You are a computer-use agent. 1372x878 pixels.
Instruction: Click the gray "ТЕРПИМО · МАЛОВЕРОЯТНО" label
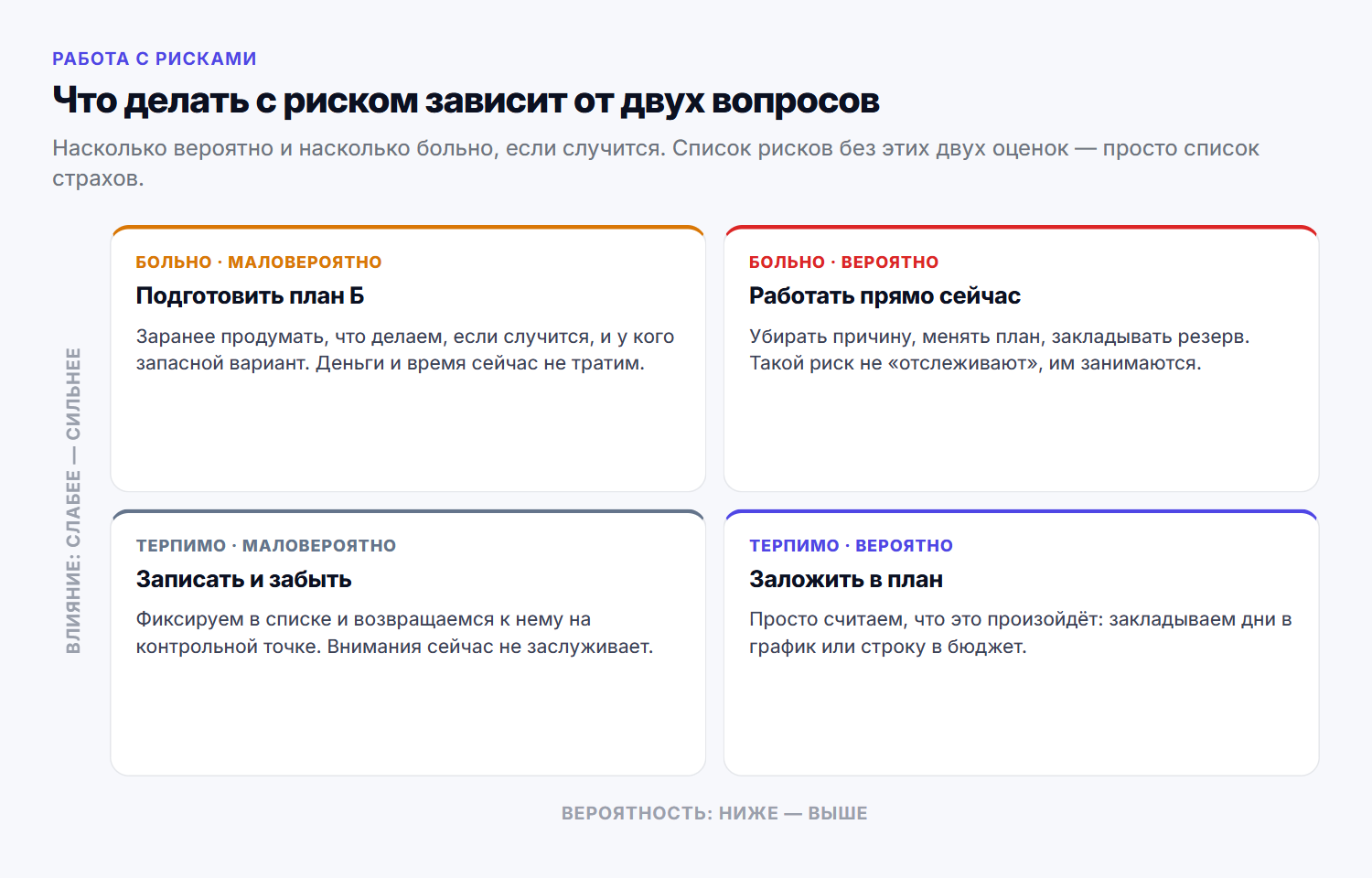point(266,545)
